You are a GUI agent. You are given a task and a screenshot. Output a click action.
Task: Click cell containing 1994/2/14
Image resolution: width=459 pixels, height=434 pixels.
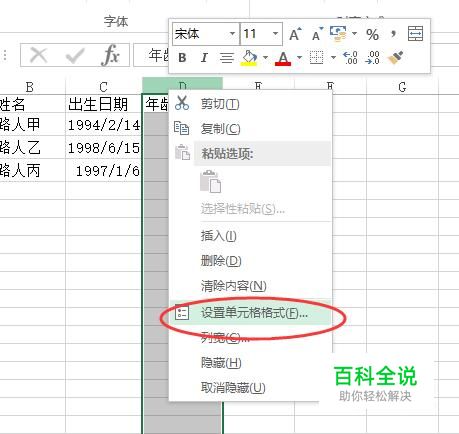[104, 125]
